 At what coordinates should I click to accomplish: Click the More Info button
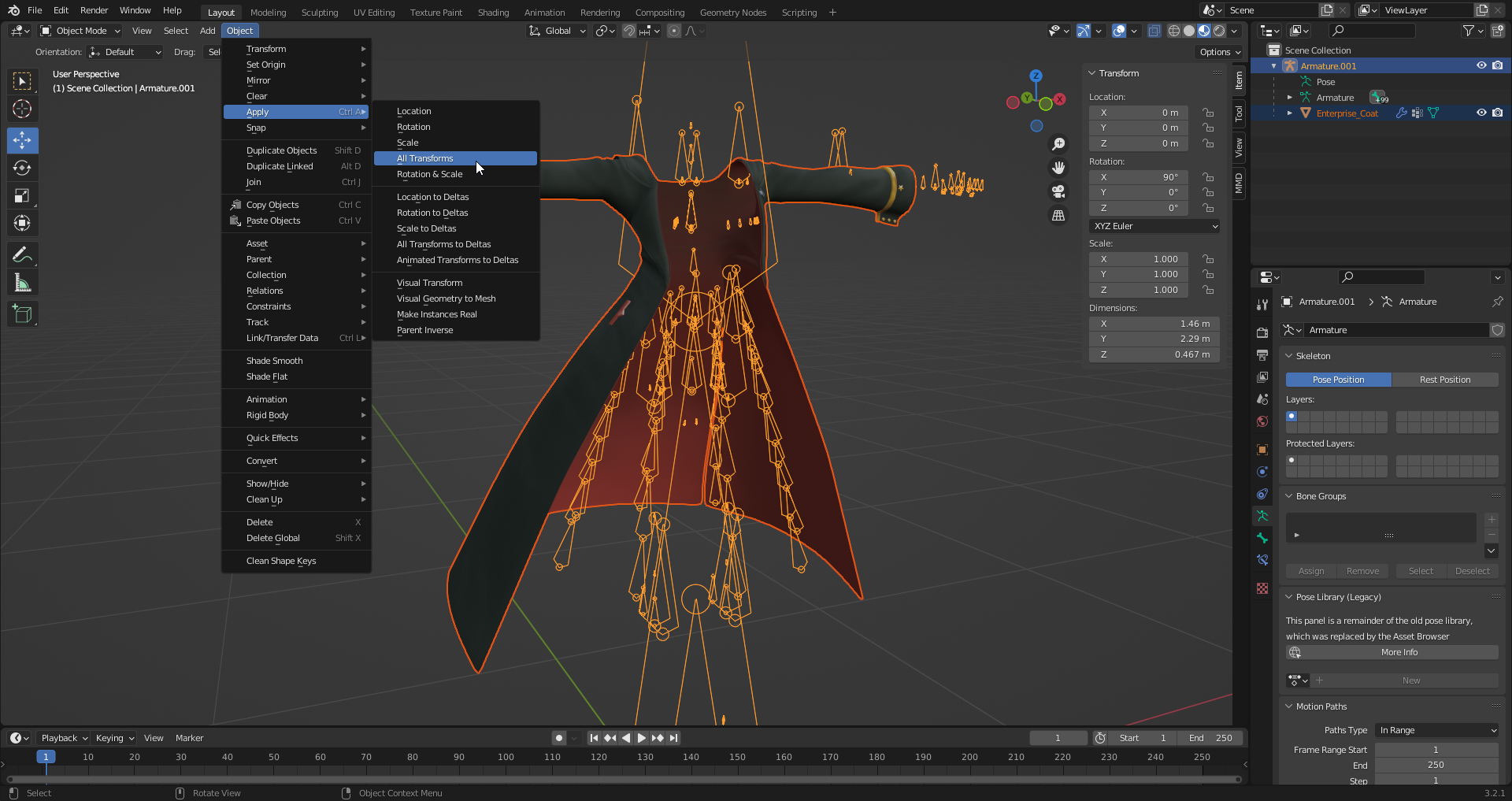[1392, 652]
